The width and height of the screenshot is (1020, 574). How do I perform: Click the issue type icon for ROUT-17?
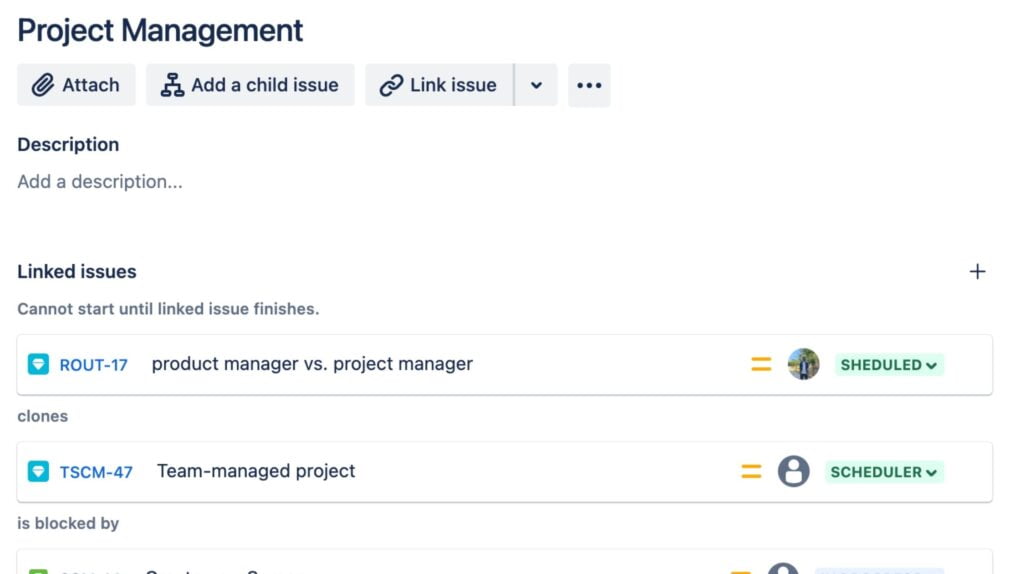pos(38,364)
